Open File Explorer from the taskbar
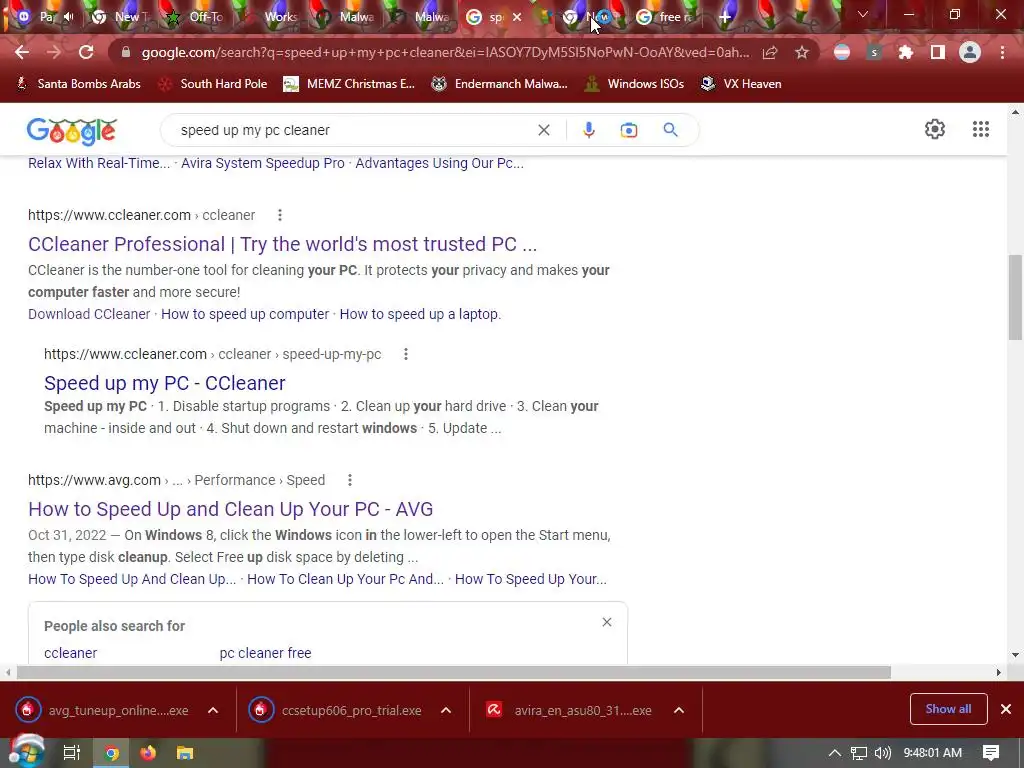The height and width of the screenshot is (768, 1024). click(x=185, y=753)
